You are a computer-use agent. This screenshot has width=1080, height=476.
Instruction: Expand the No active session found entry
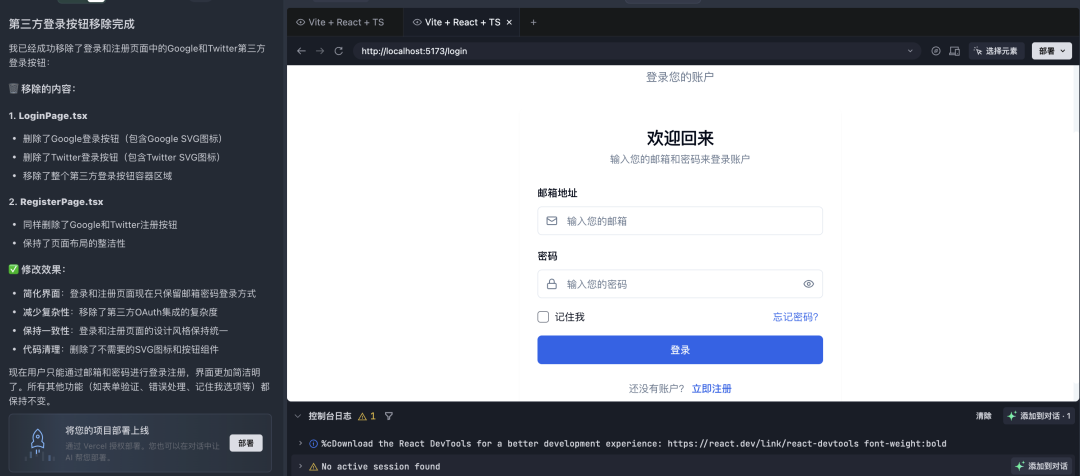tap(300, 466)
